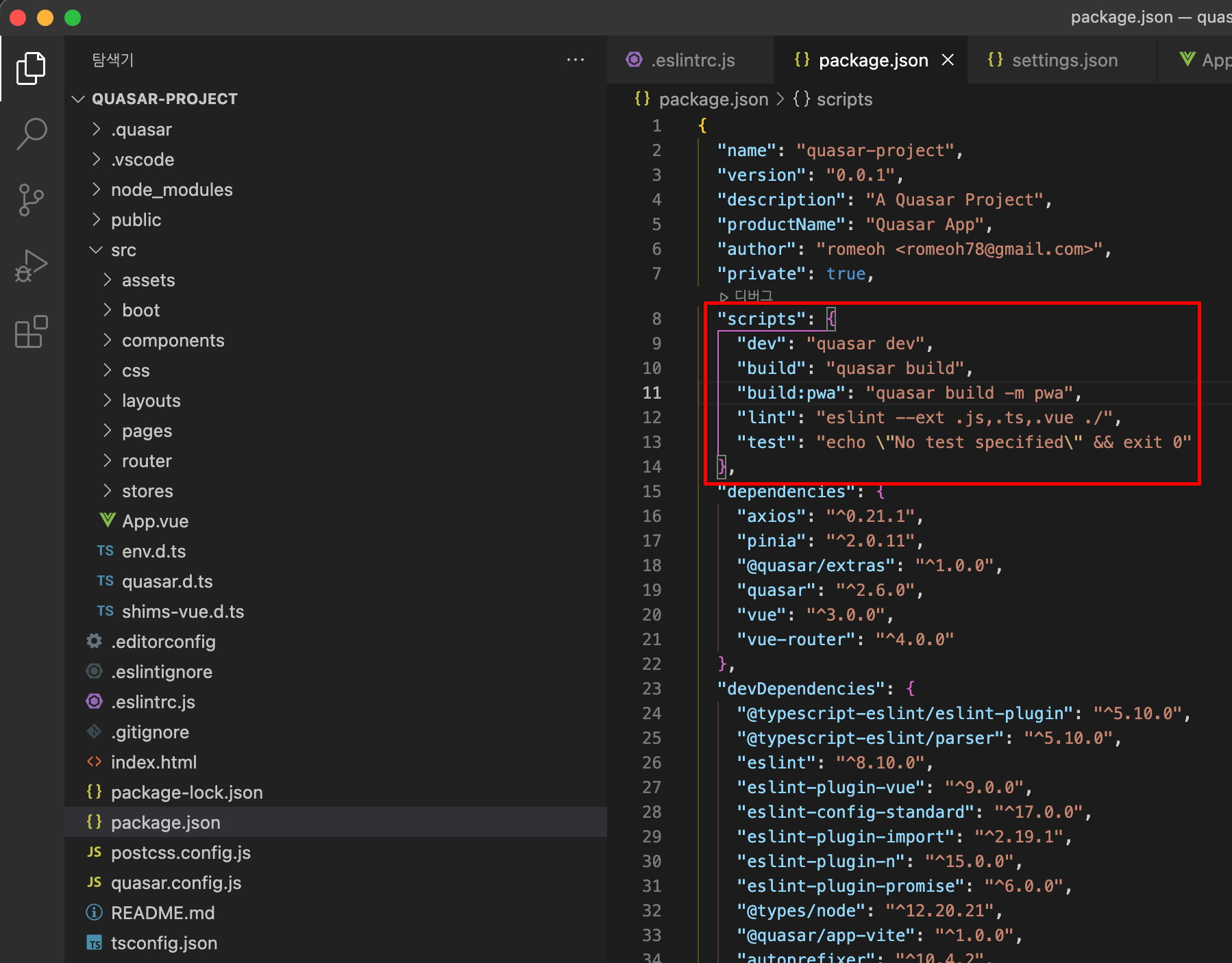The width and height of the screenshot is (1232, 963).
Task: Expand the .vscode folder
Action: click(x=97, y=159)
